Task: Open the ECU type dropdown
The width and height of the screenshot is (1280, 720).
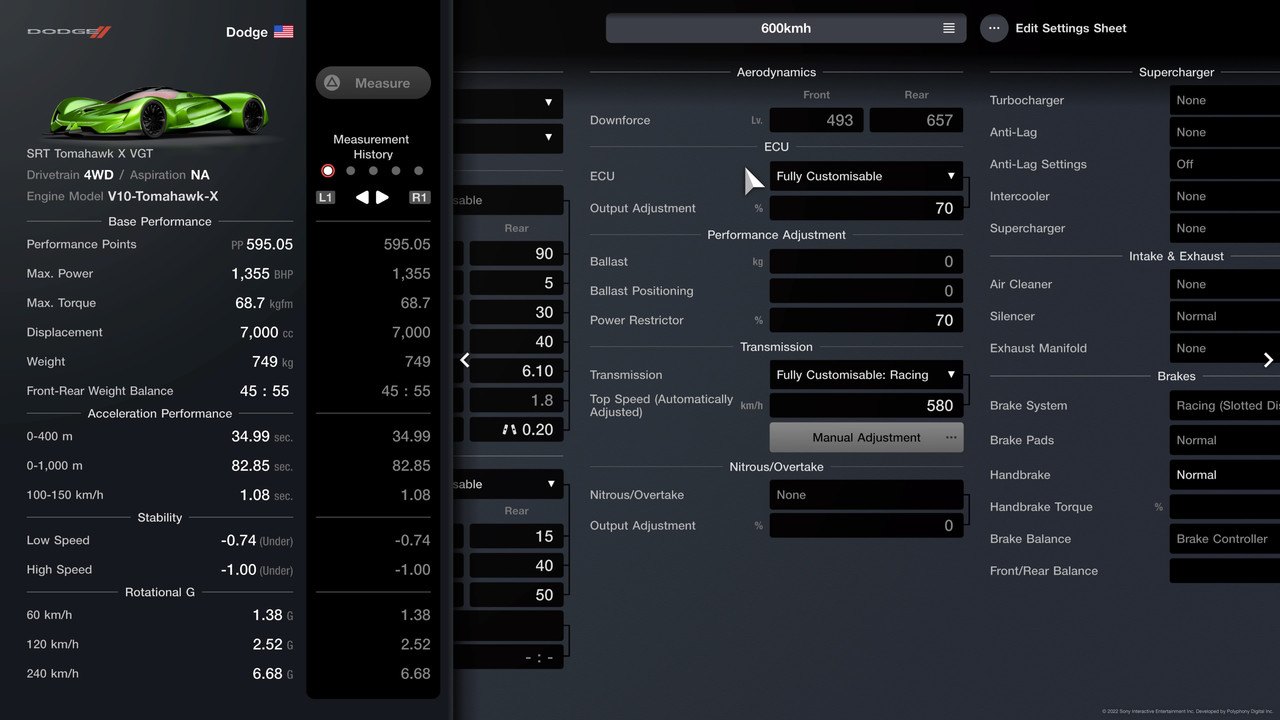Action: click(x=866, y=176)
